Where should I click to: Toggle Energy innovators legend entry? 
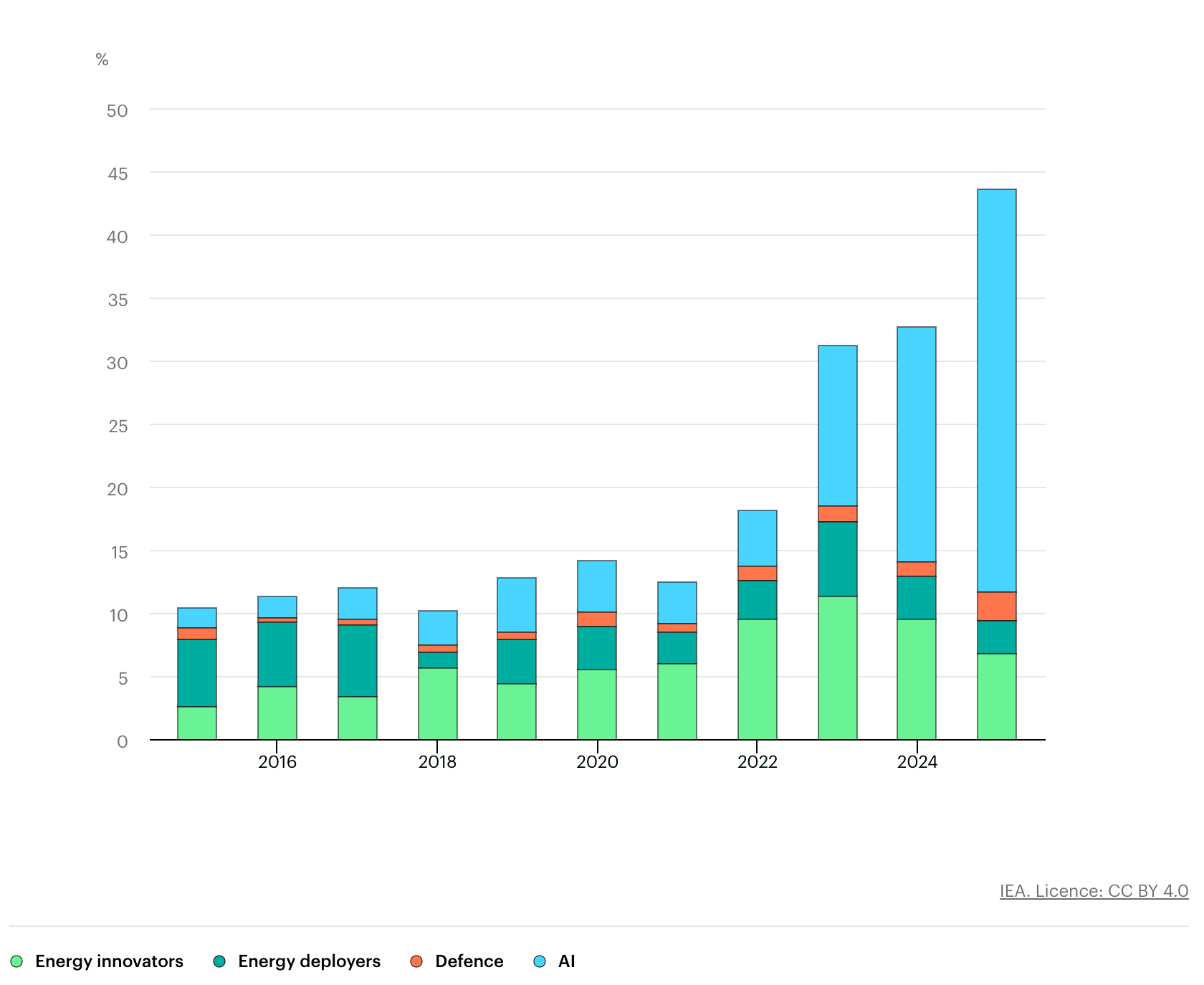coord(97,961)
